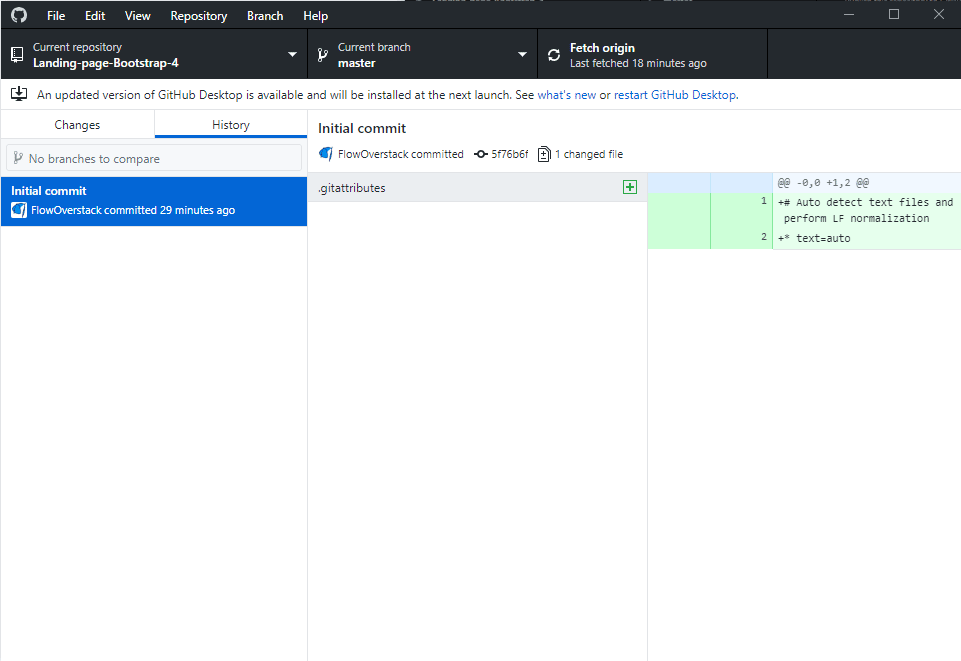Click FlowOverstack avatar in commit details header
This screenshot has height=661, width=961.
[326, 154]
